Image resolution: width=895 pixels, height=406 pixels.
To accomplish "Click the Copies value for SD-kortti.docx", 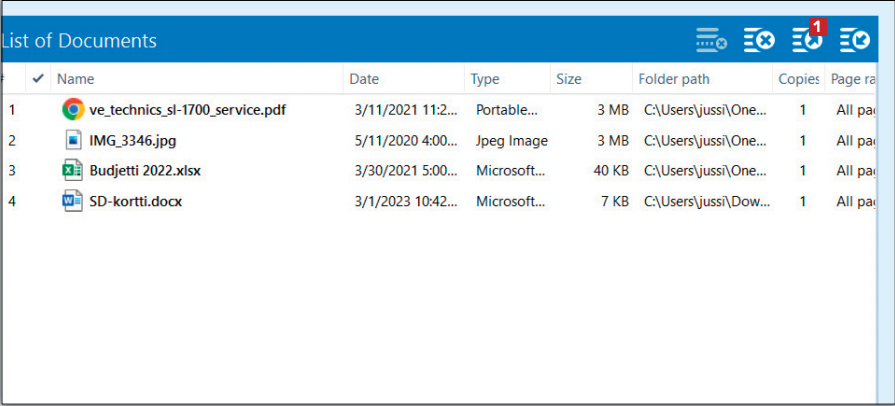I will 802,201.
